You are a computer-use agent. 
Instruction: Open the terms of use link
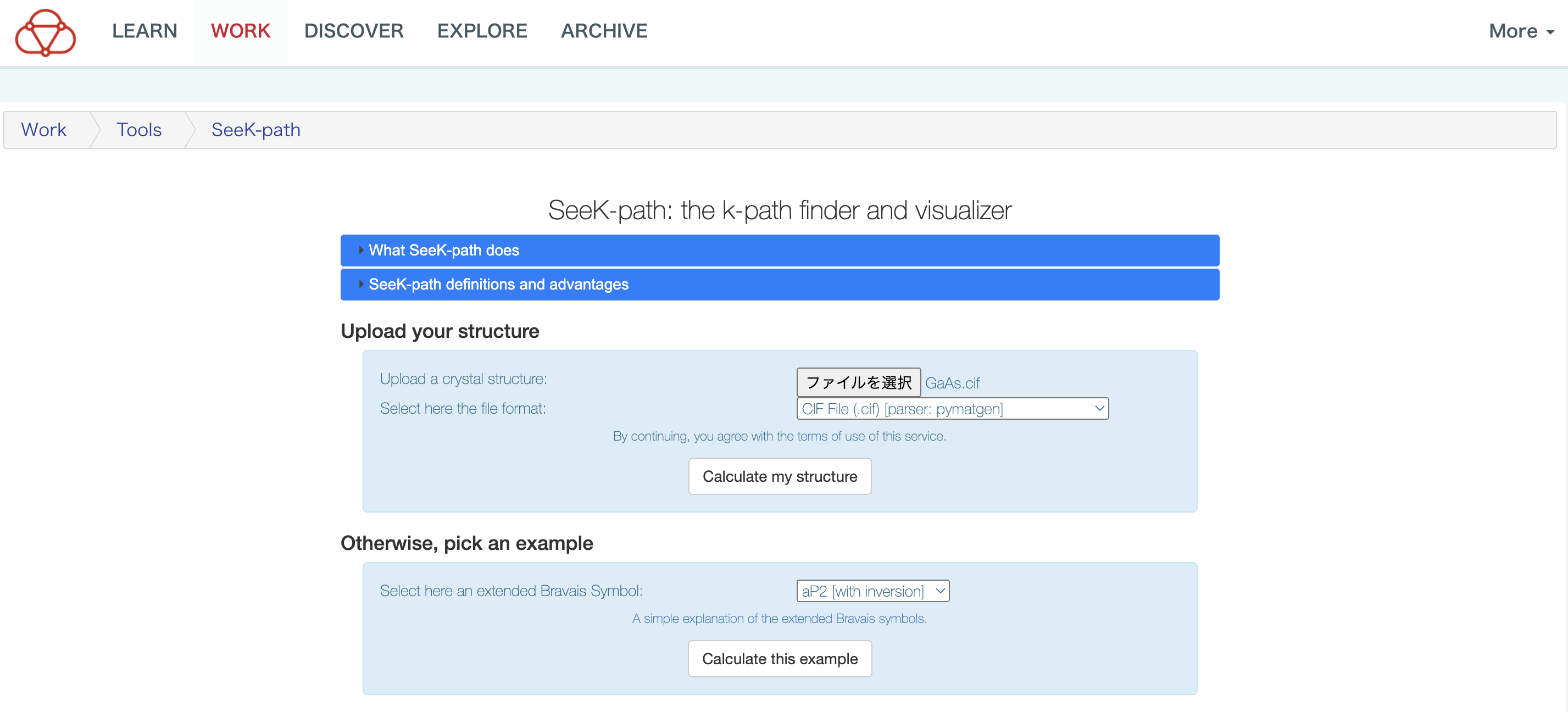click(831, 436)
